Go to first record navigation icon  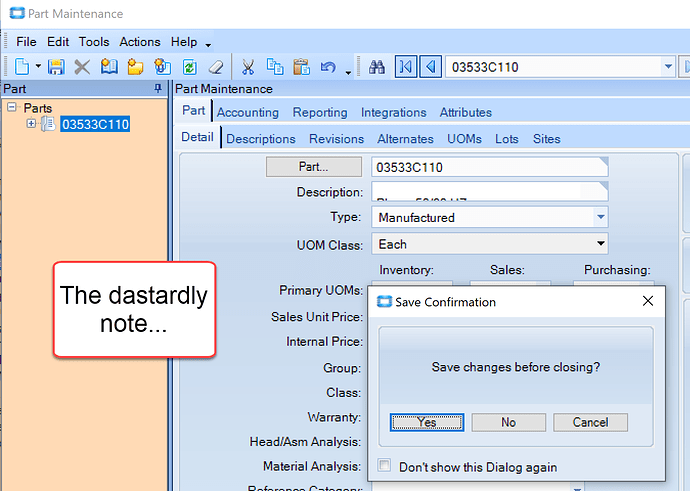coord(406,67)
